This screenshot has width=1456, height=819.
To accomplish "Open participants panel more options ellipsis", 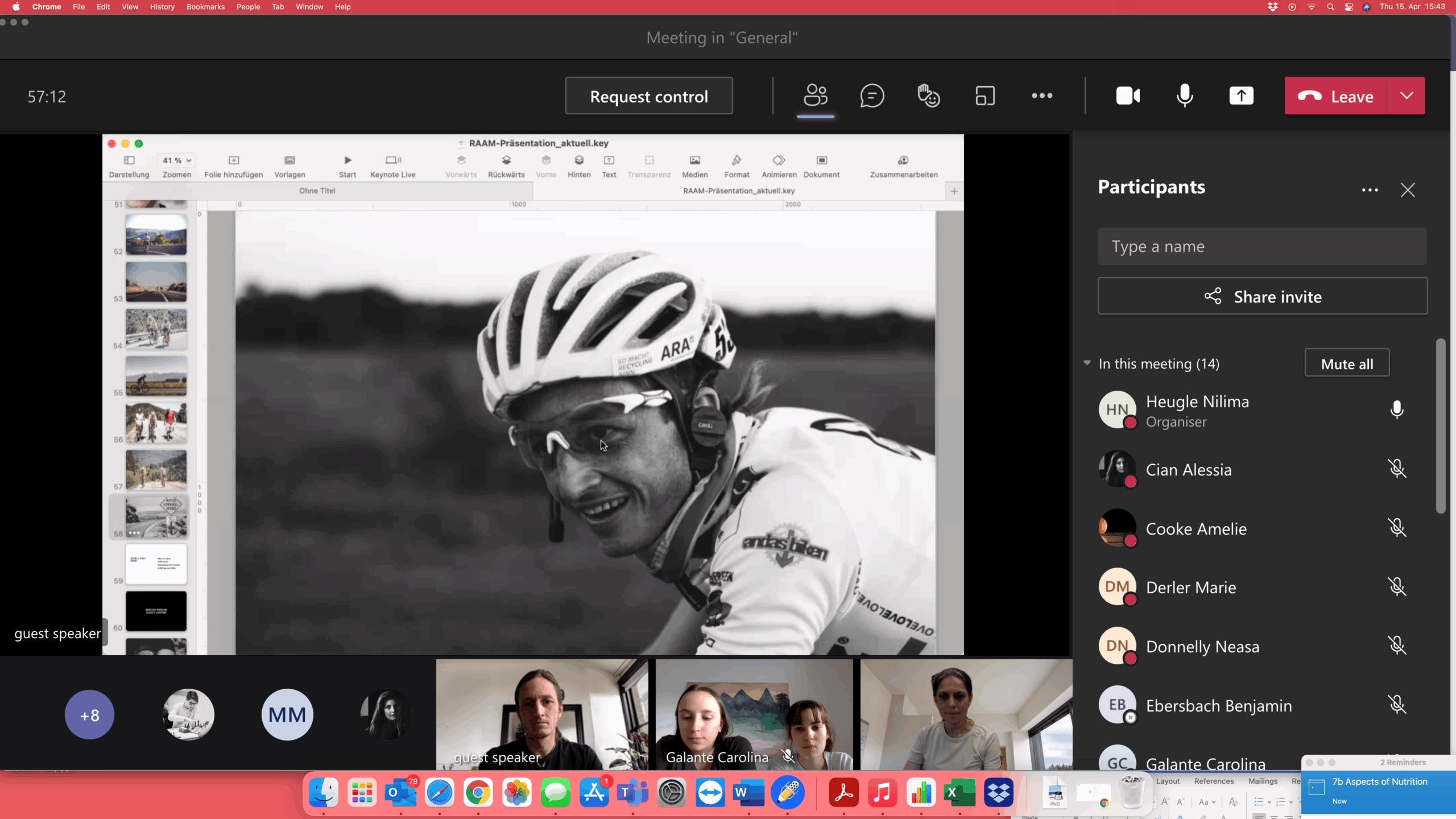I will pos(1370,190).
